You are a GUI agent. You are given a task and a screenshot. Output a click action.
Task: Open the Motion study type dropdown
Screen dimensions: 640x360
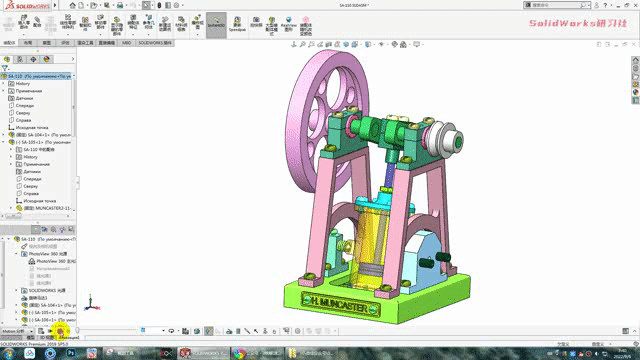click(17, 331)
